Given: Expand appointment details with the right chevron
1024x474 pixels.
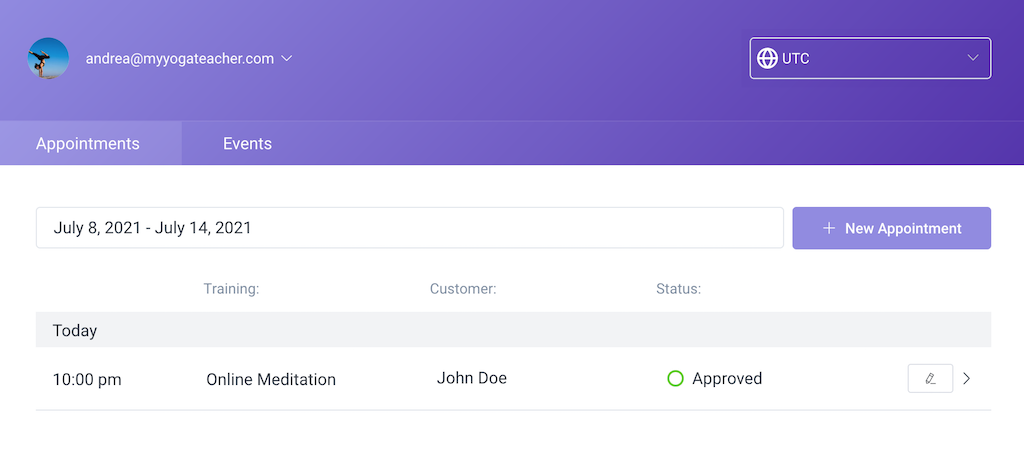Looking at the screenshot, I should point(966,379).
